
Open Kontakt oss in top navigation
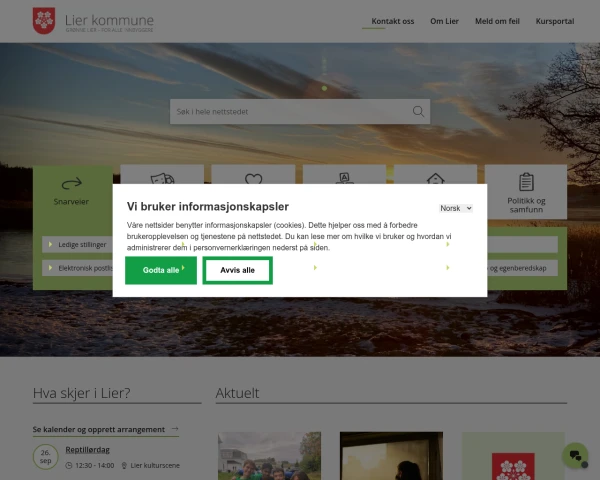point(393,21)
